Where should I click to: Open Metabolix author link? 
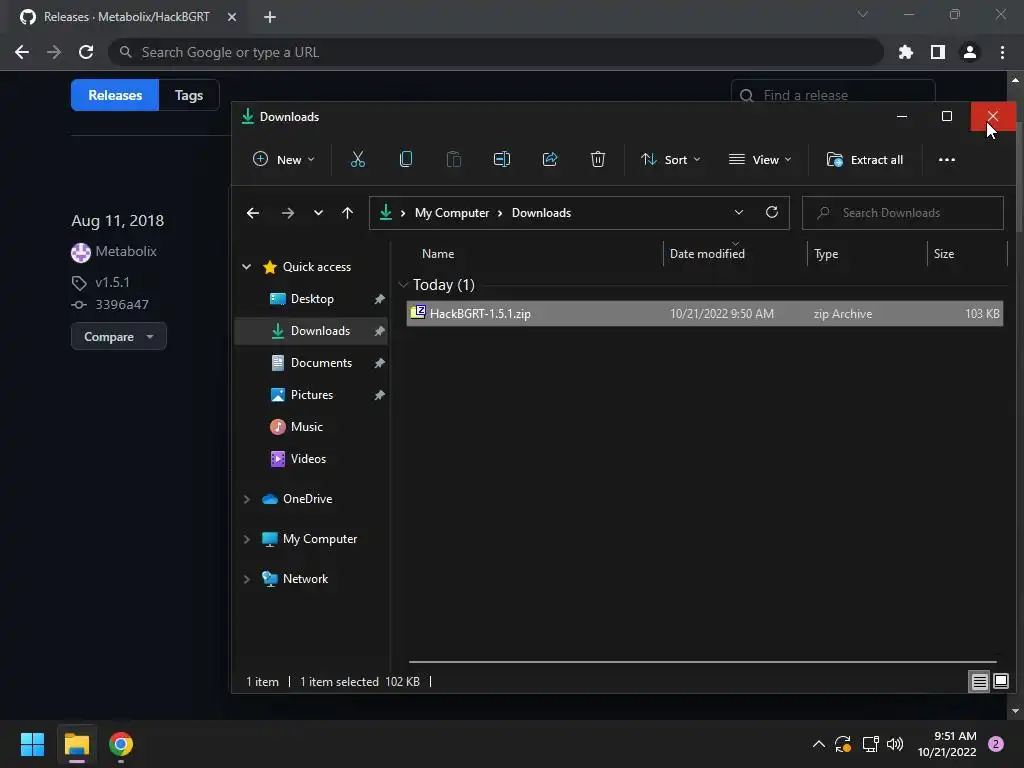pos(126,251)
